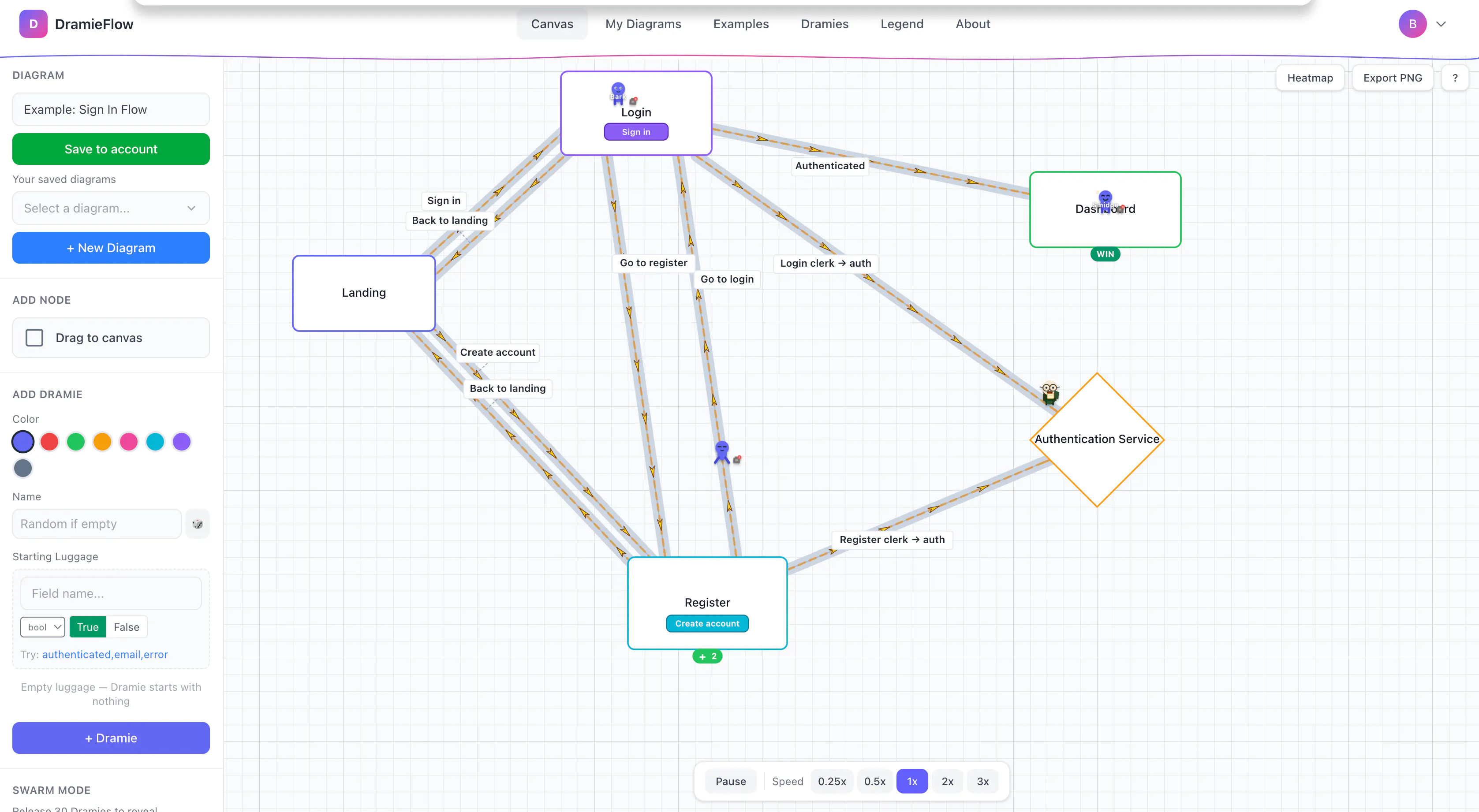Click Save to account button
This screenshot has width=1479, height=812.
(111, 149)
